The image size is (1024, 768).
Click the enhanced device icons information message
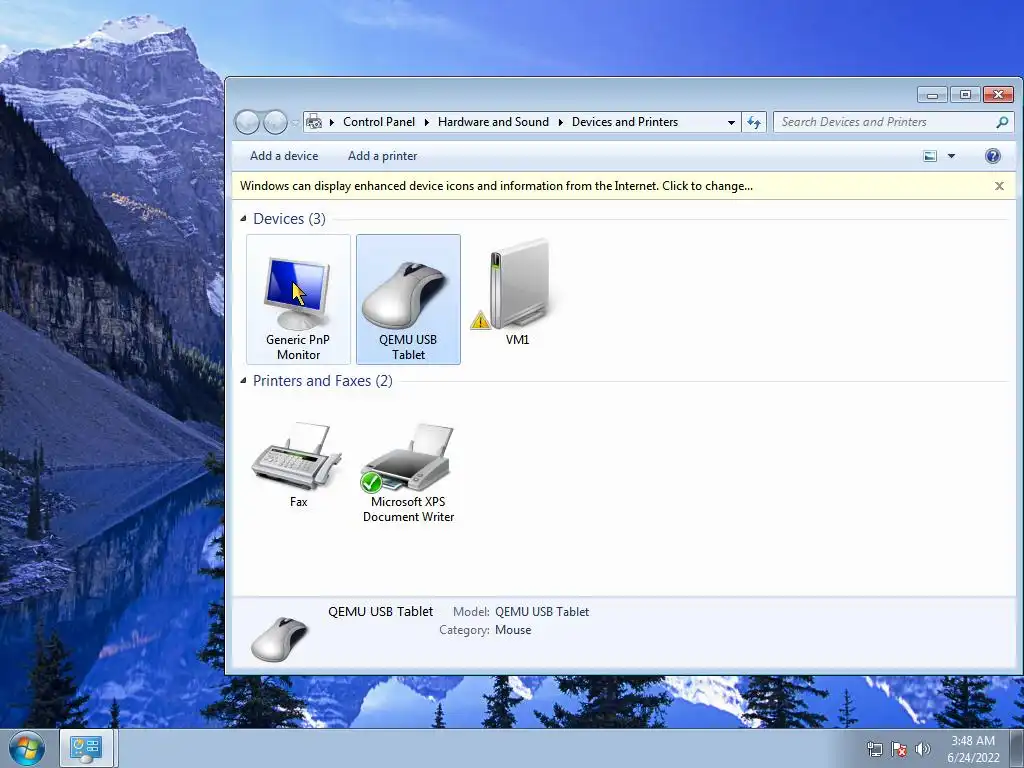(x=496, y=186)
